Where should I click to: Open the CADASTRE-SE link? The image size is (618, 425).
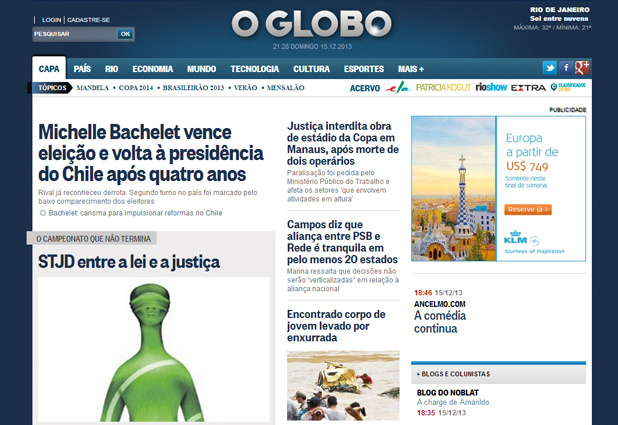pyautogui.click(x=89, y=20)
